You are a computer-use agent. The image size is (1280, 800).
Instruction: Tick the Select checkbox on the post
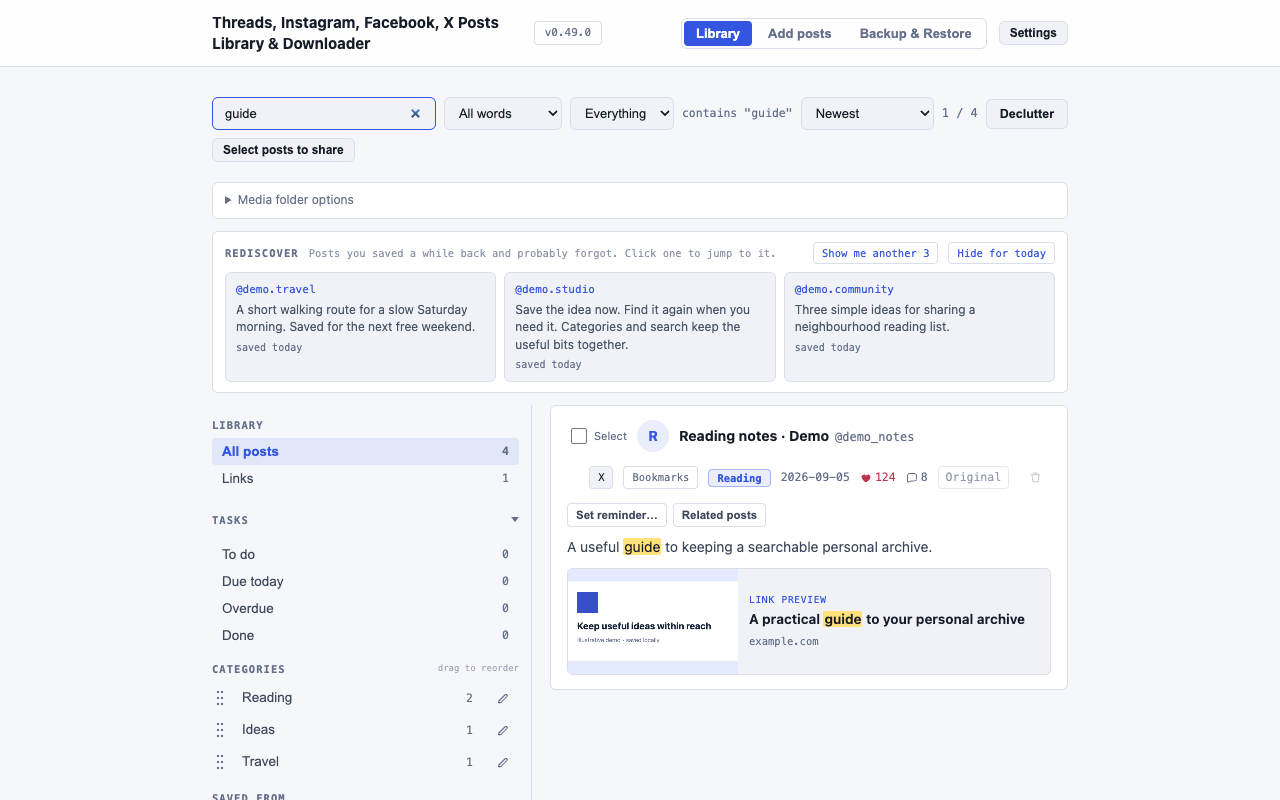point(579,436)
